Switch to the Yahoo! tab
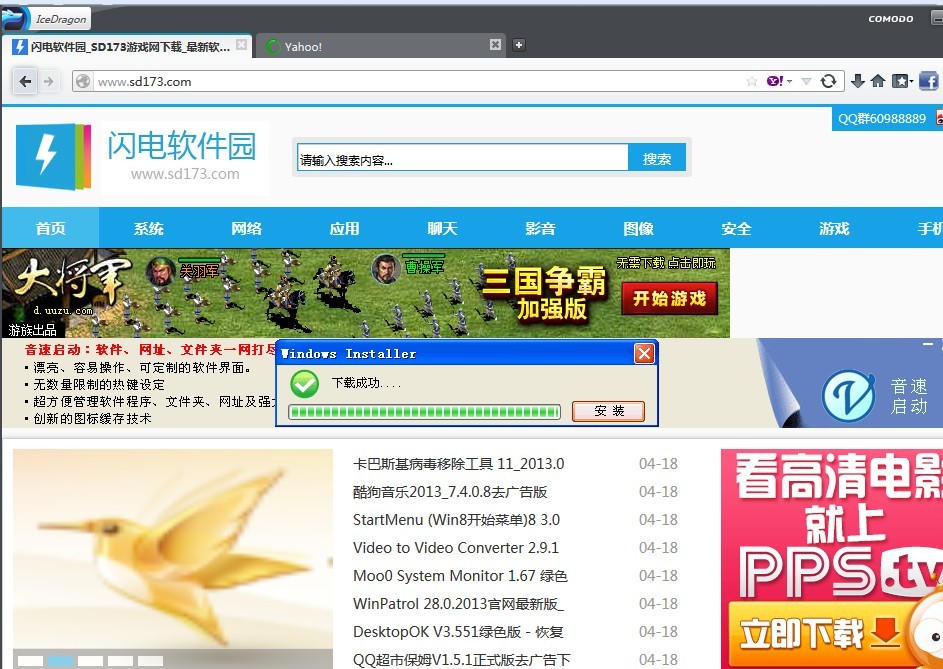 [381, 46]
